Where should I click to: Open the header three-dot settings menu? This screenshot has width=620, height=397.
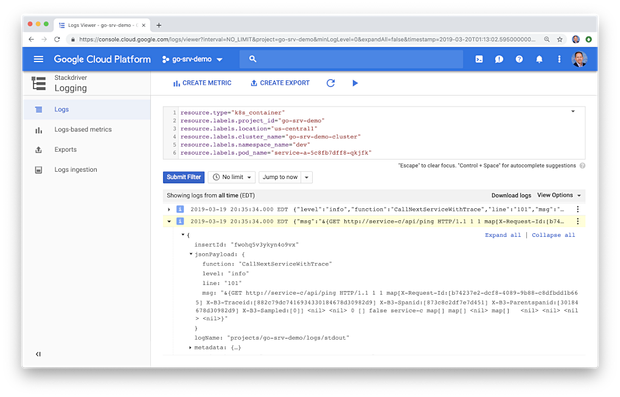[559, 59]
